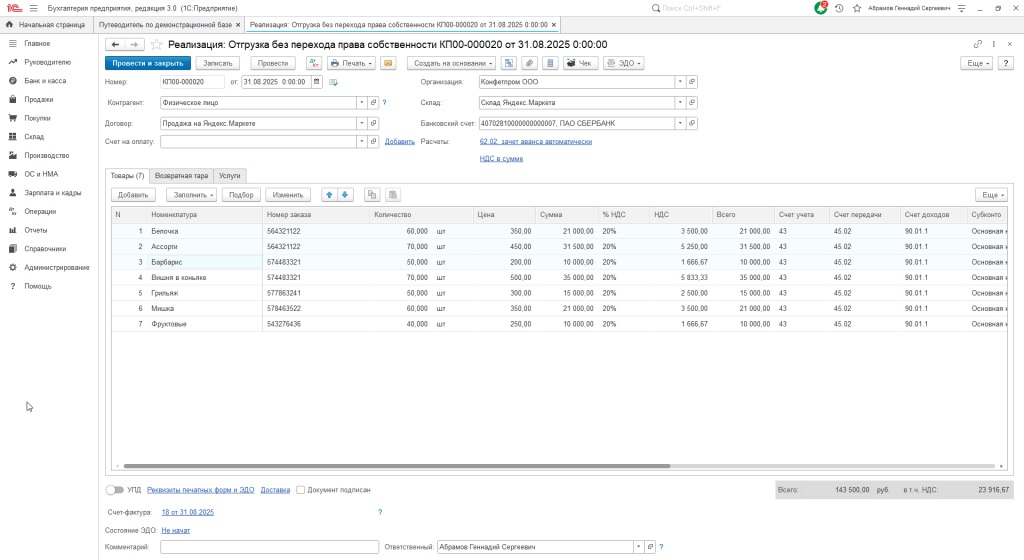Add document to favorites with the star
This screenshot has width=1024, height=560.
156,44
